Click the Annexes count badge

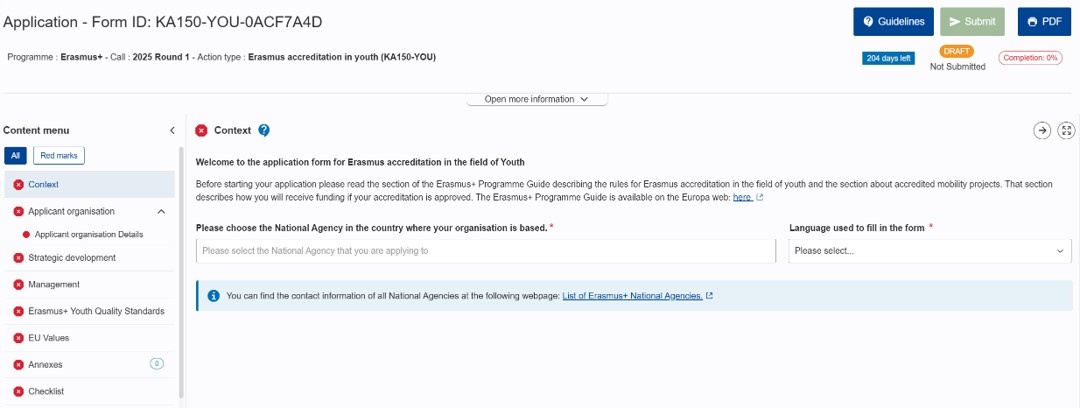click(x=157, y=363)
